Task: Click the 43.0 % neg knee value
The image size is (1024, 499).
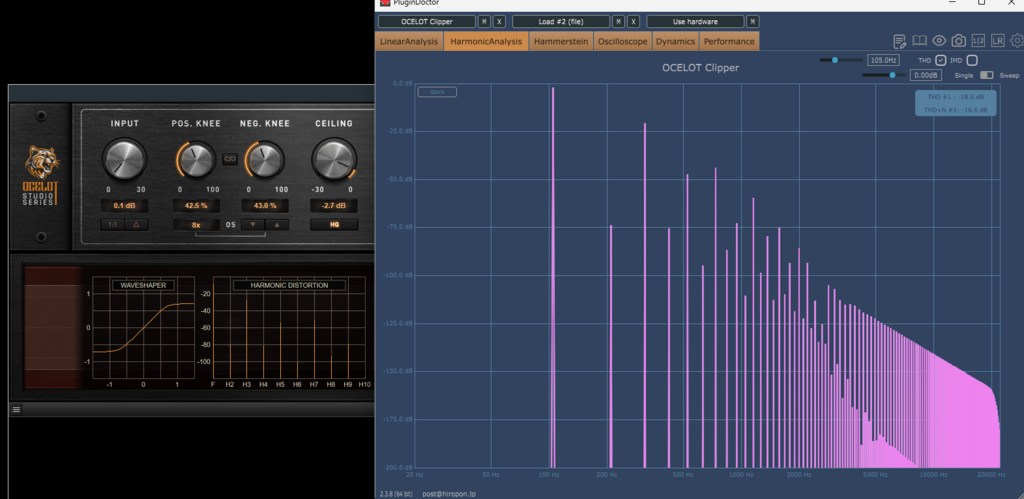Action: [265, 206]
